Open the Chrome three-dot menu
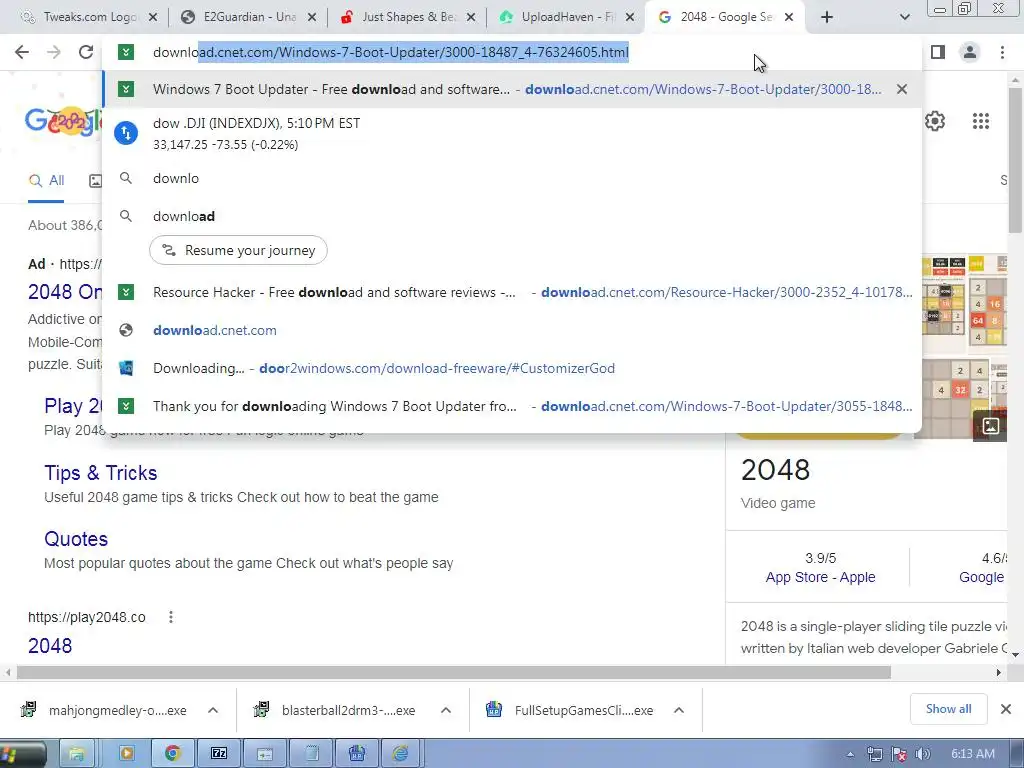This screenshot has width=1024, height=768. click(x=1002, y=52)
